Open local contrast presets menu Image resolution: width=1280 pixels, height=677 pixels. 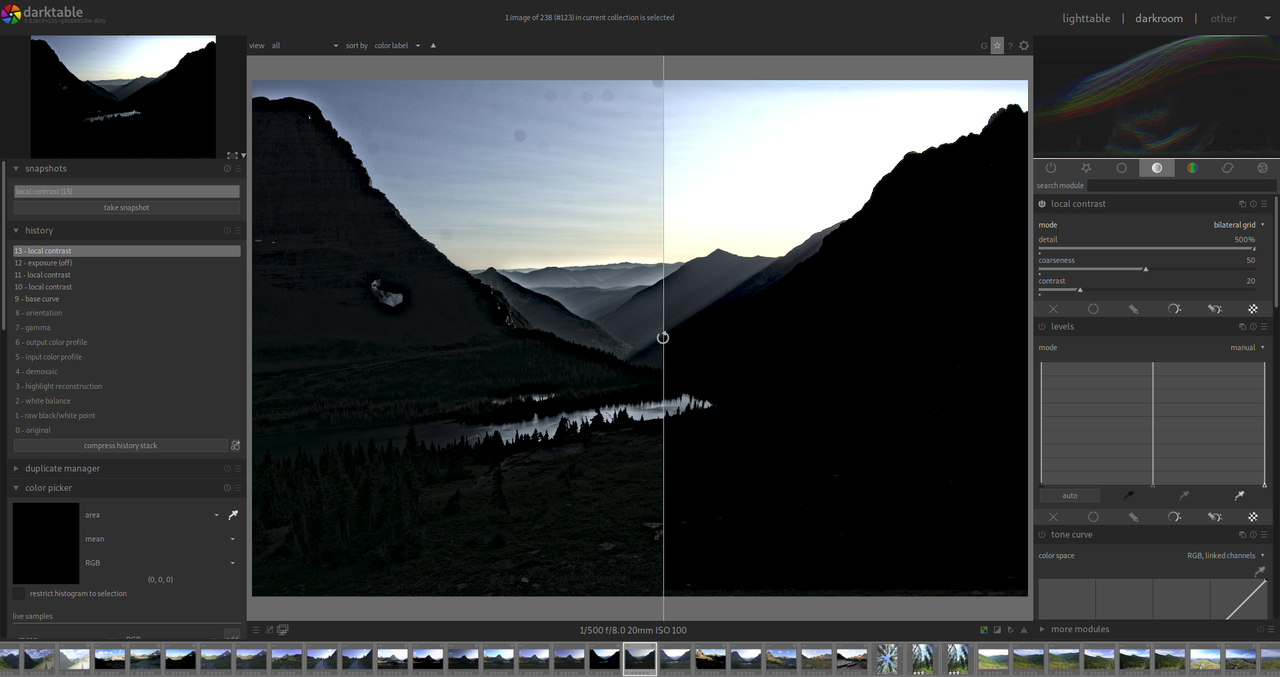click(x=1265, y=204)
